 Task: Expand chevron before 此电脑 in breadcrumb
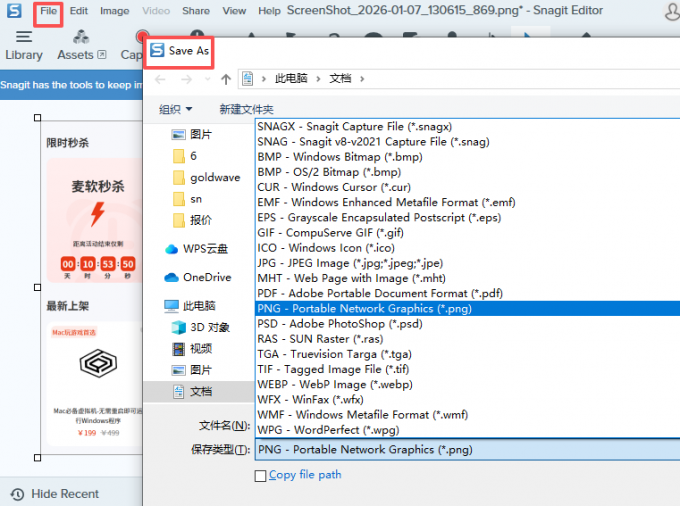pos(264,79)
